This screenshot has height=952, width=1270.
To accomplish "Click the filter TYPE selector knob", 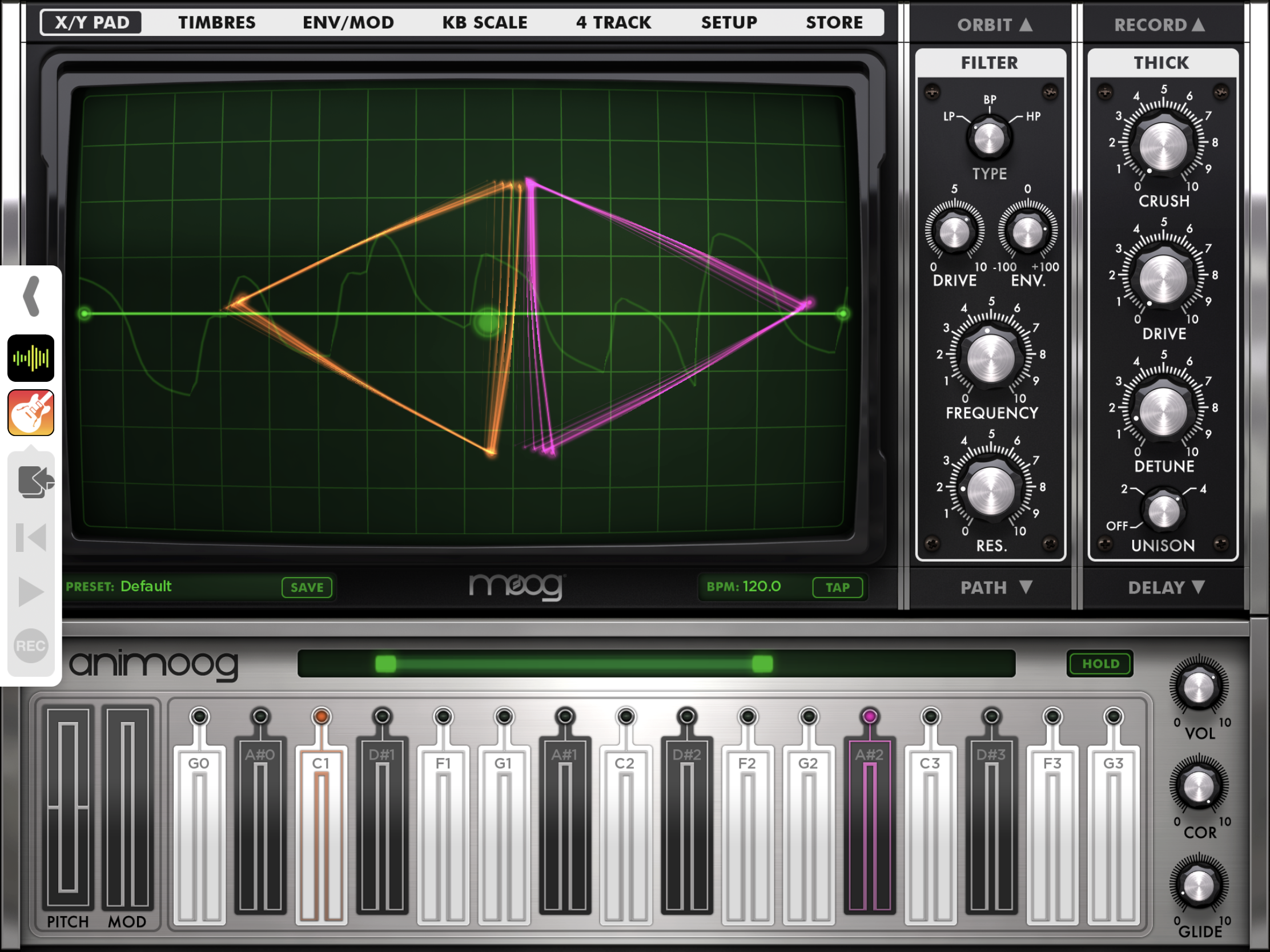I will click(989, 138).
